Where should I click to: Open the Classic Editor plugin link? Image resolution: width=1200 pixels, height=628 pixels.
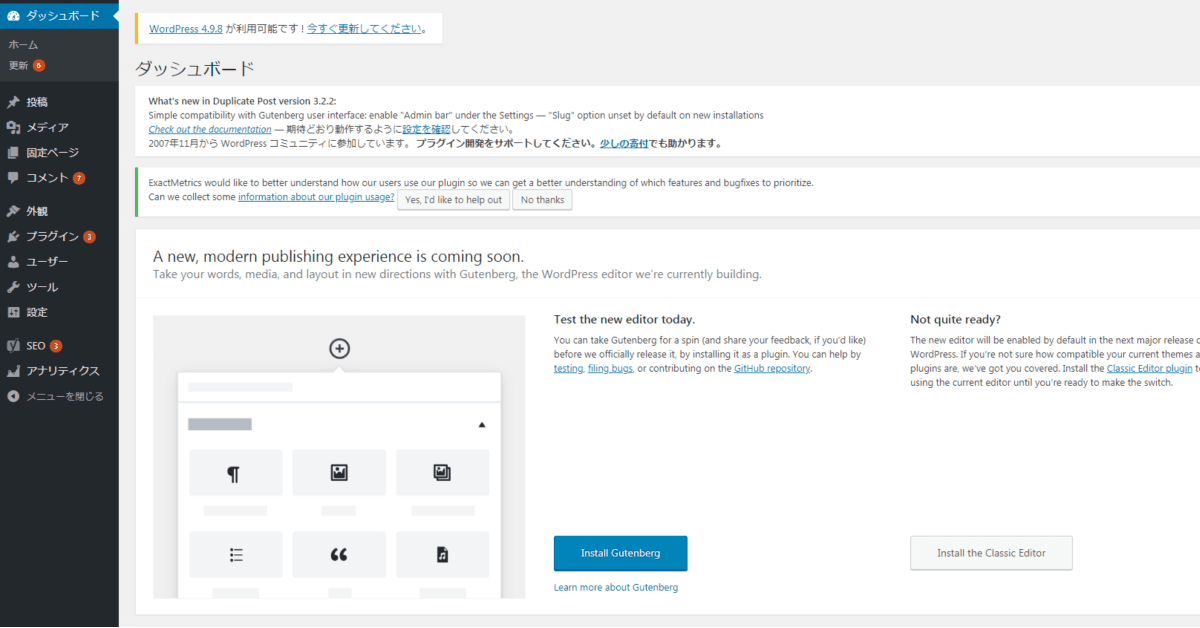pyautogui.click(x=1149, y=369)
